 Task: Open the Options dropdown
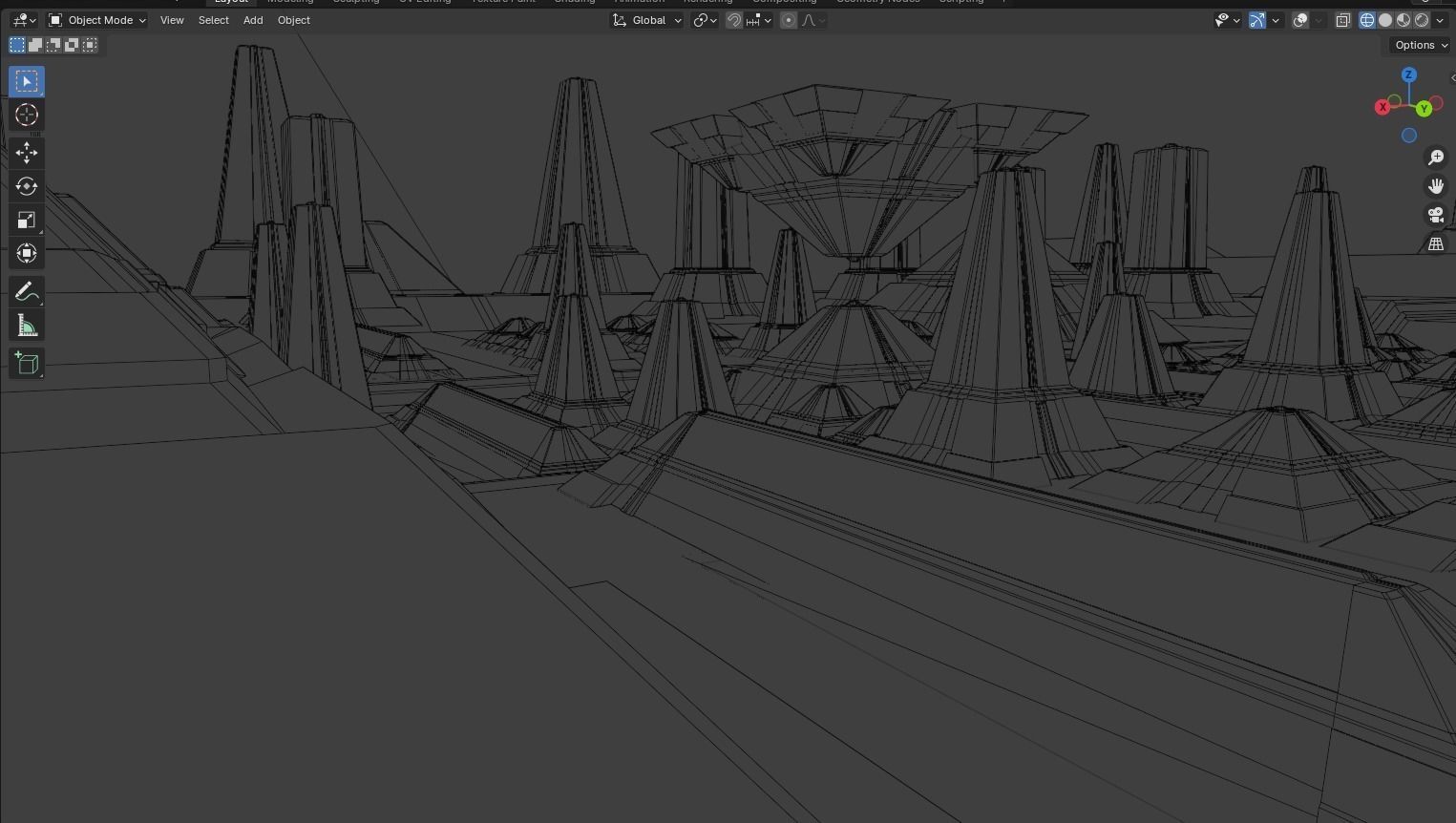point(1421,45)
